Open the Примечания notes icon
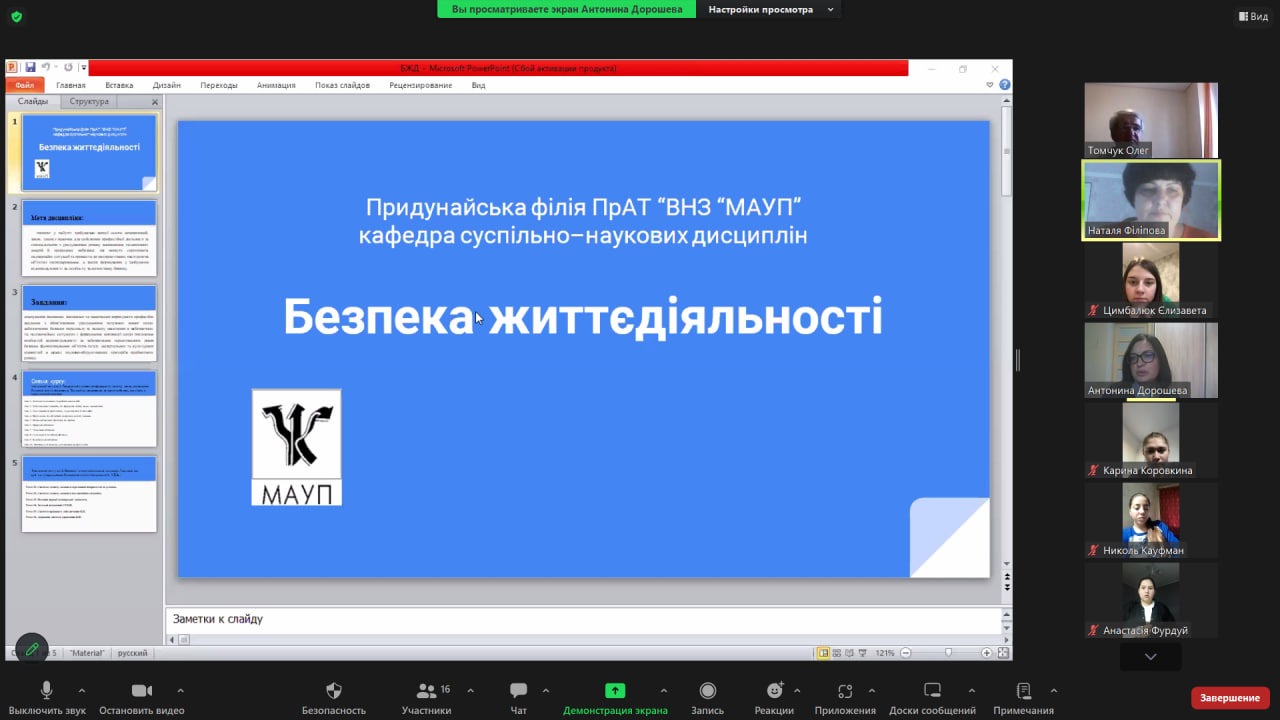 point(1023,691)
